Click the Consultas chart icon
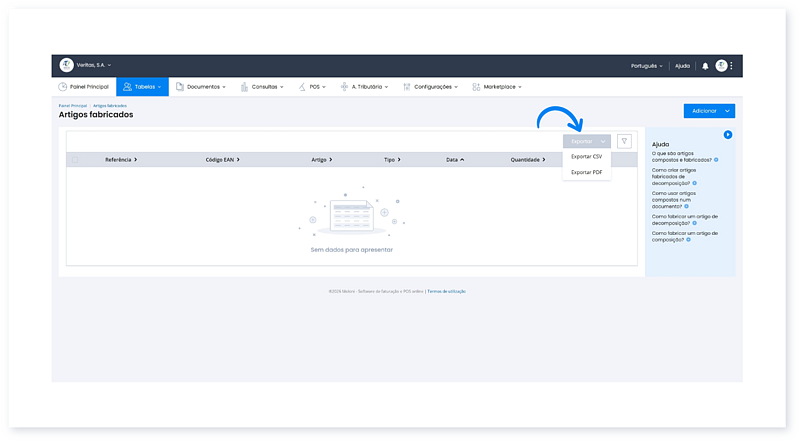Viewport: 800px width, 442px height. 244,87
